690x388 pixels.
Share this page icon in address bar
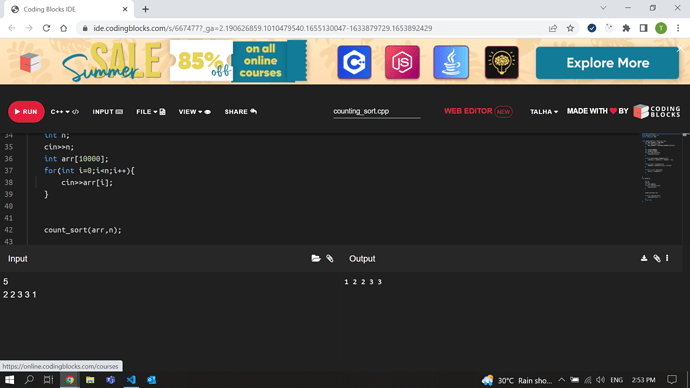(553, 28)
